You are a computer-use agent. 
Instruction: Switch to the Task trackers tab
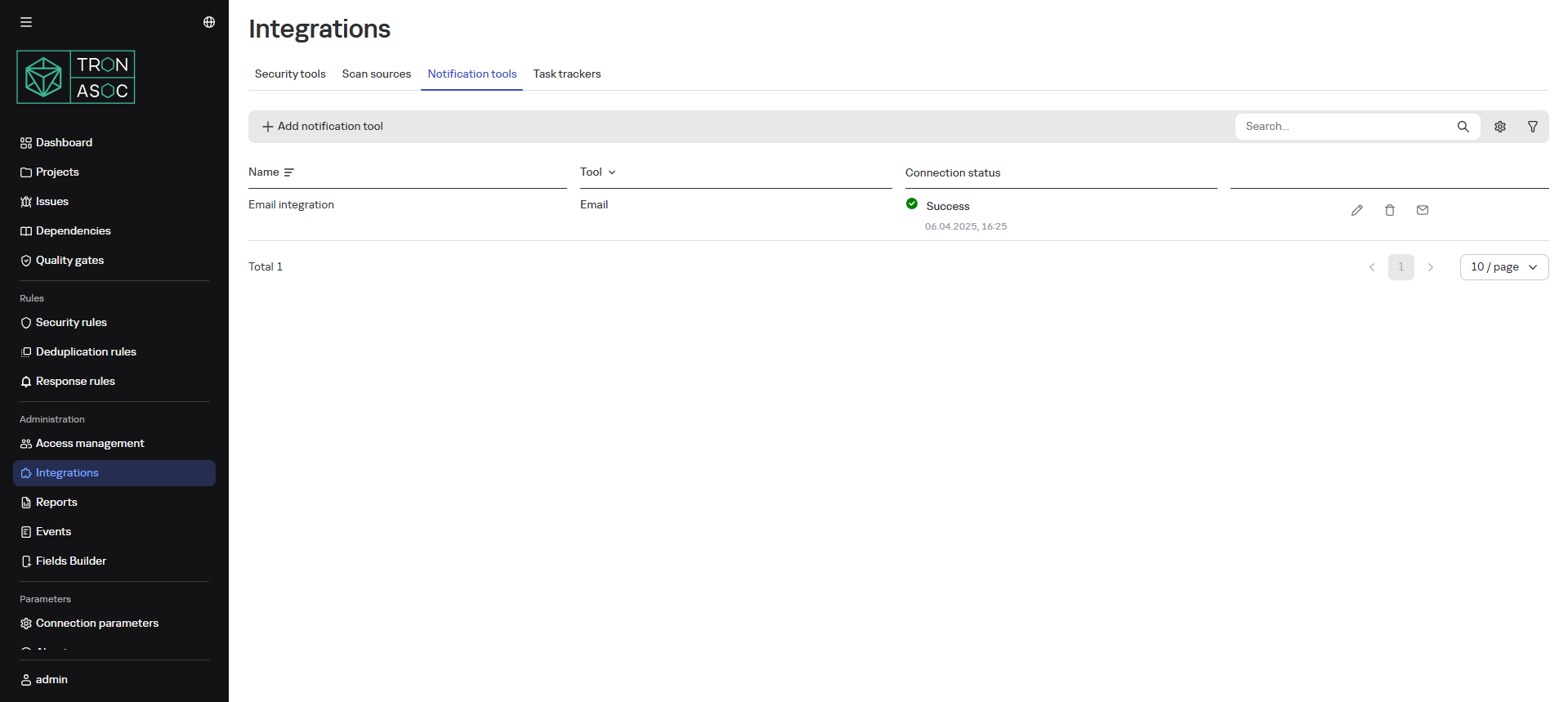[566, 74]
